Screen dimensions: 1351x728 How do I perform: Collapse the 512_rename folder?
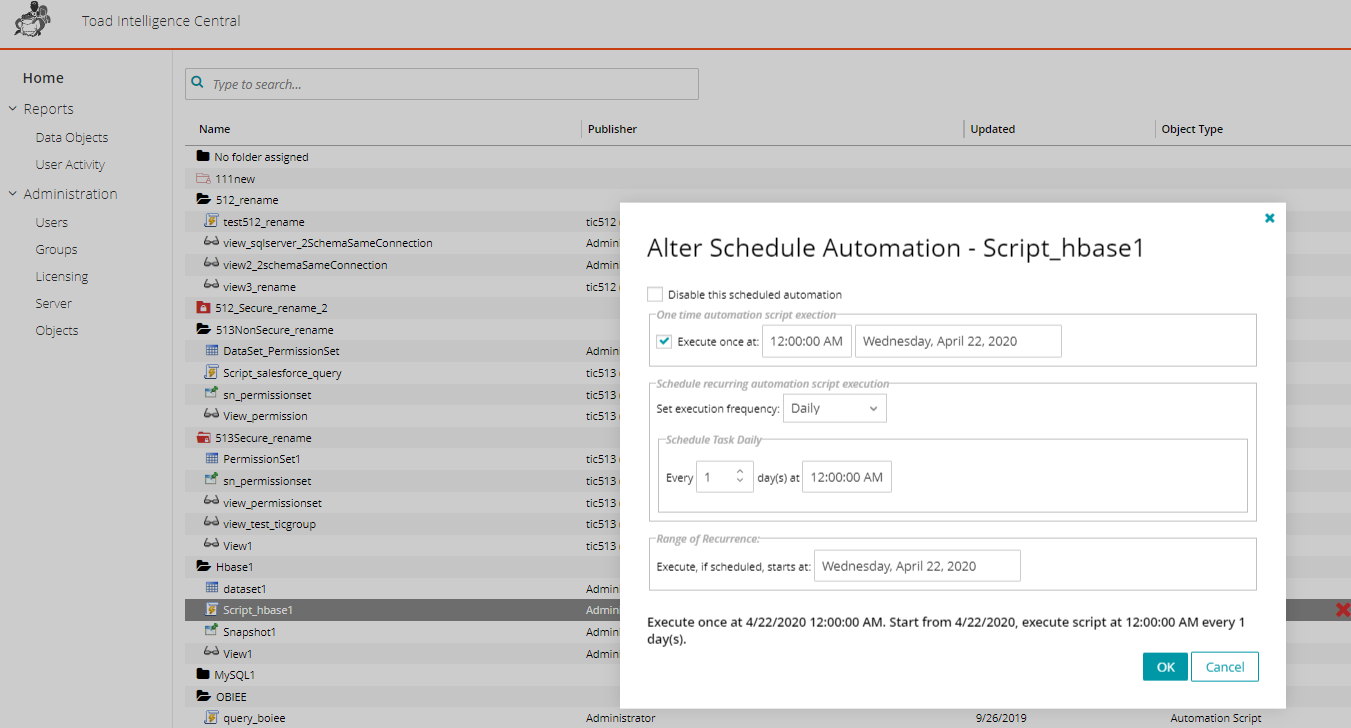click(x=204, y=200)
